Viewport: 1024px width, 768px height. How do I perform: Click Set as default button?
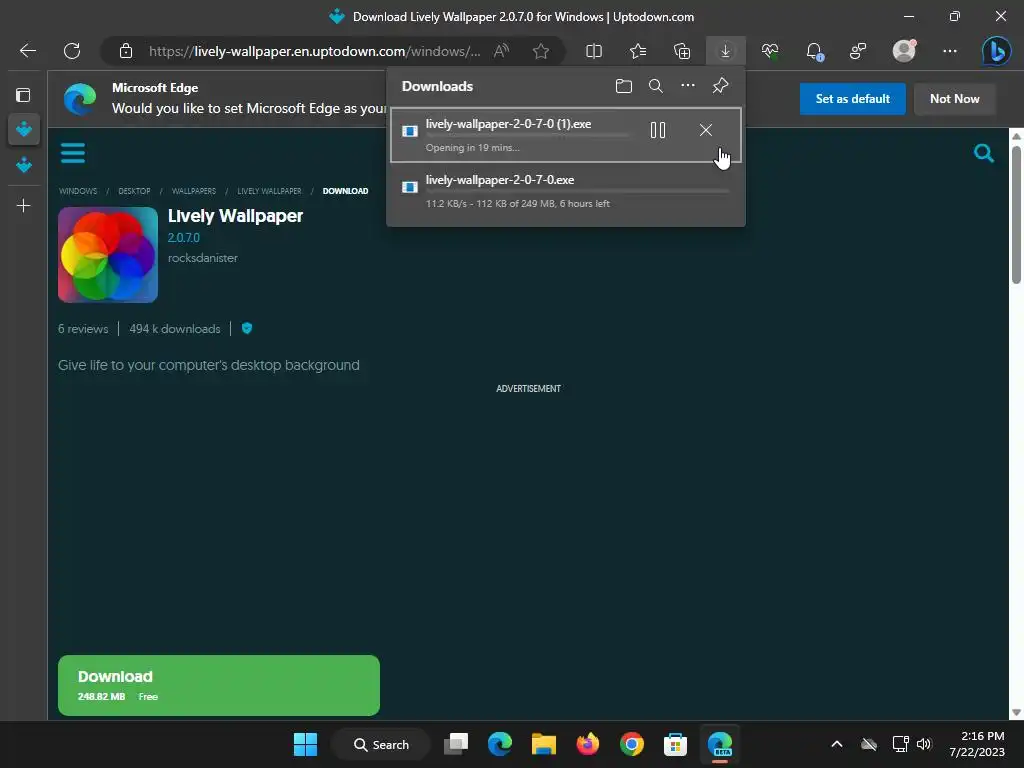point(852,99)
